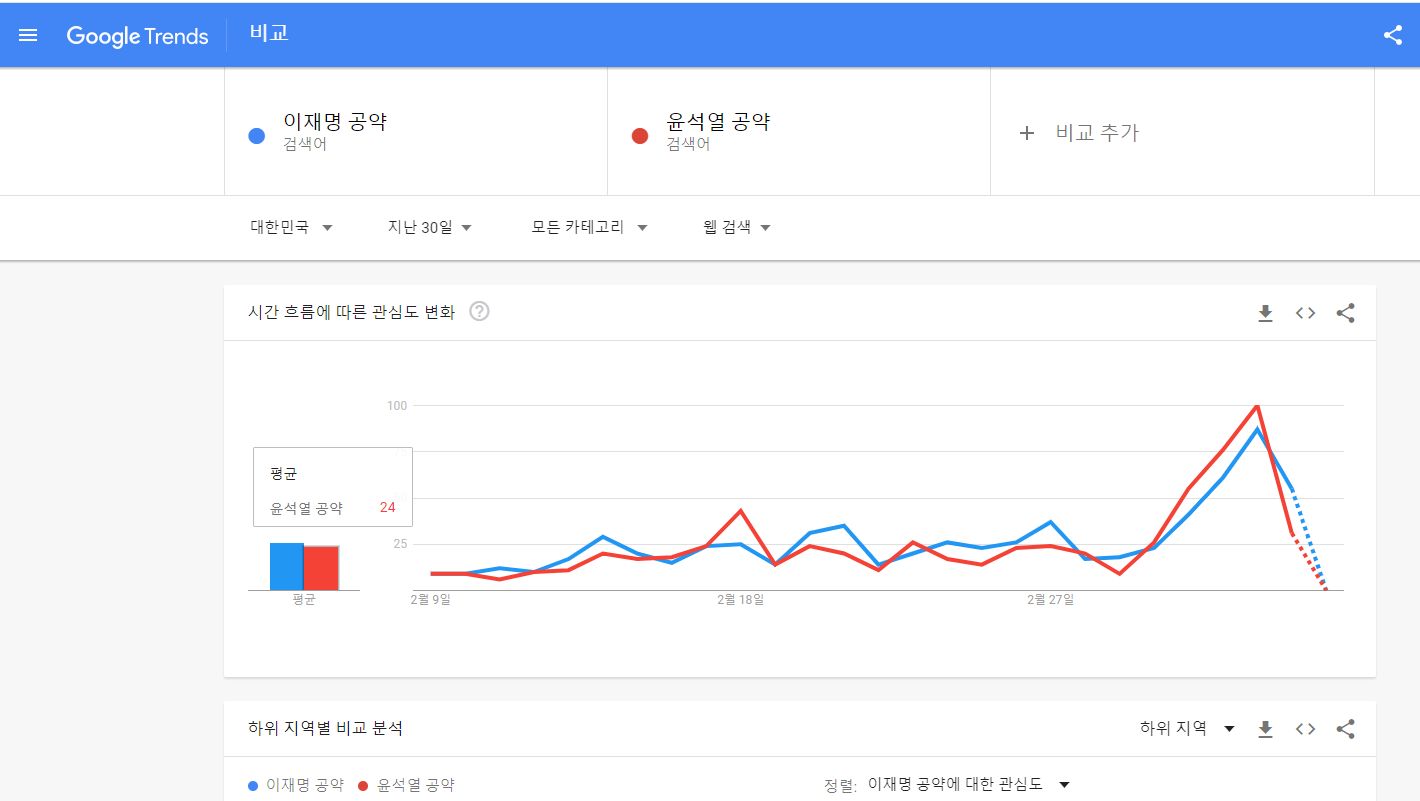Viewport: 1420px width, 801px height.
Task: Click the 비교 header title
Action: click(x=269, y=34)
